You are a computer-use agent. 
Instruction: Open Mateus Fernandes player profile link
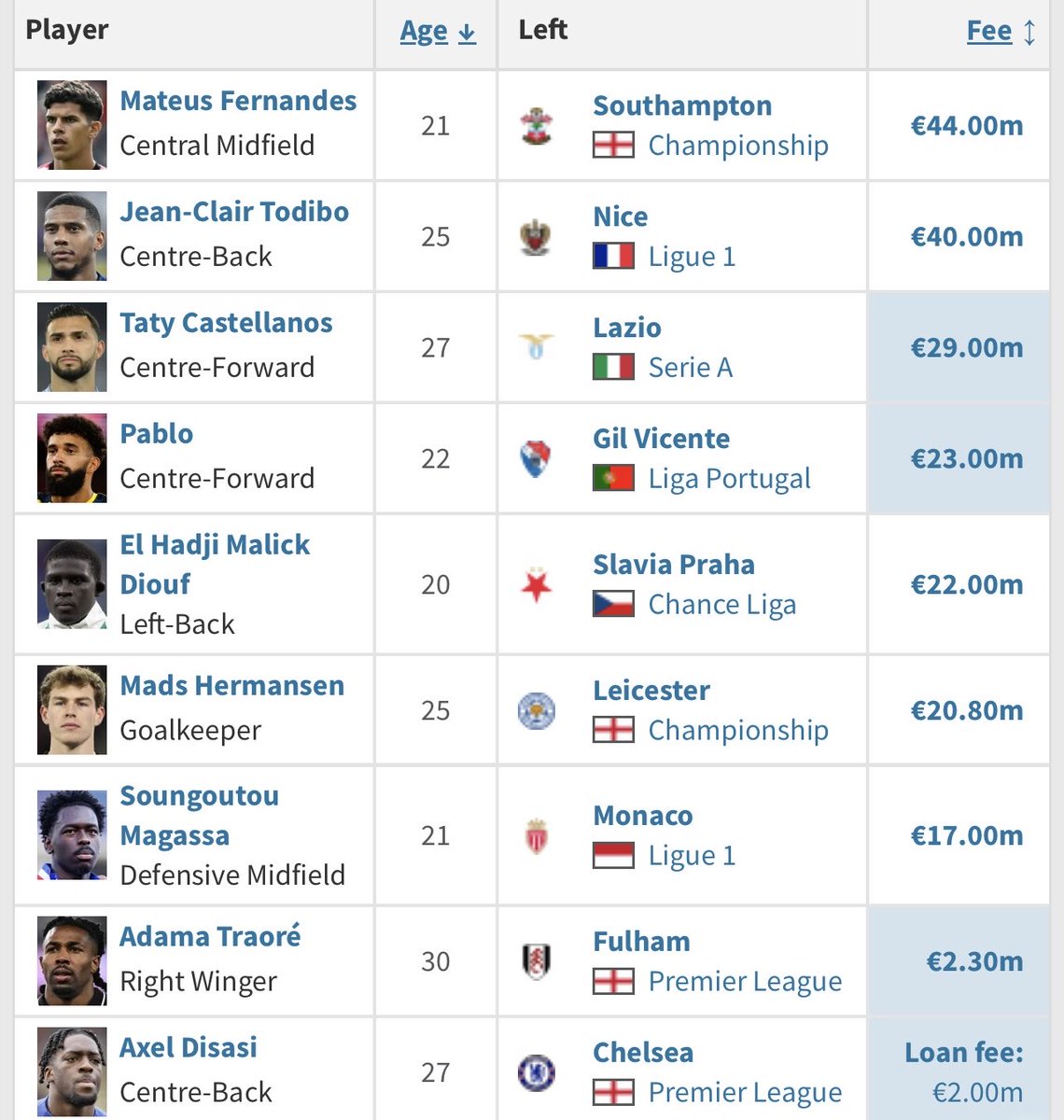point(238,101)
